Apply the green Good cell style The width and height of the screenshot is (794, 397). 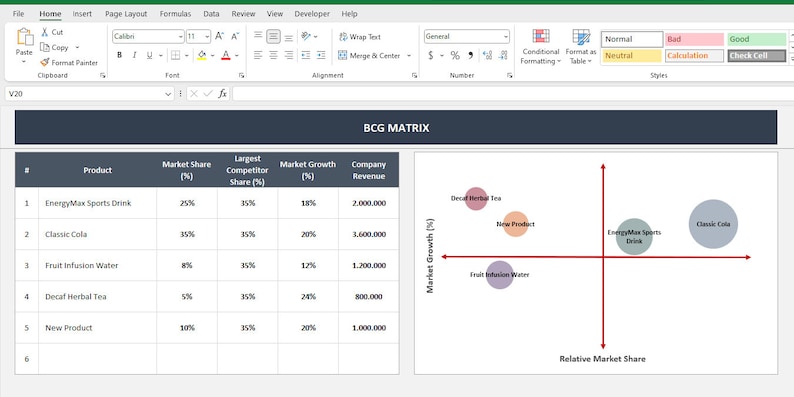(757, 39)
